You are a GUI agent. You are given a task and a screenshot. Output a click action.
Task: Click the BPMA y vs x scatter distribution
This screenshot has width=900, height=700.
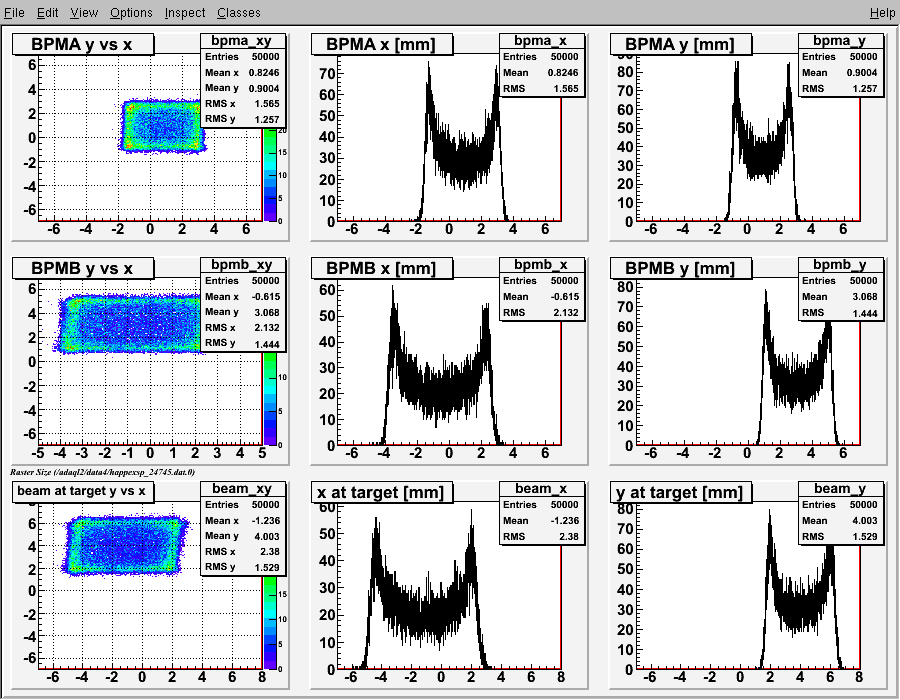[x=162, y=126]
